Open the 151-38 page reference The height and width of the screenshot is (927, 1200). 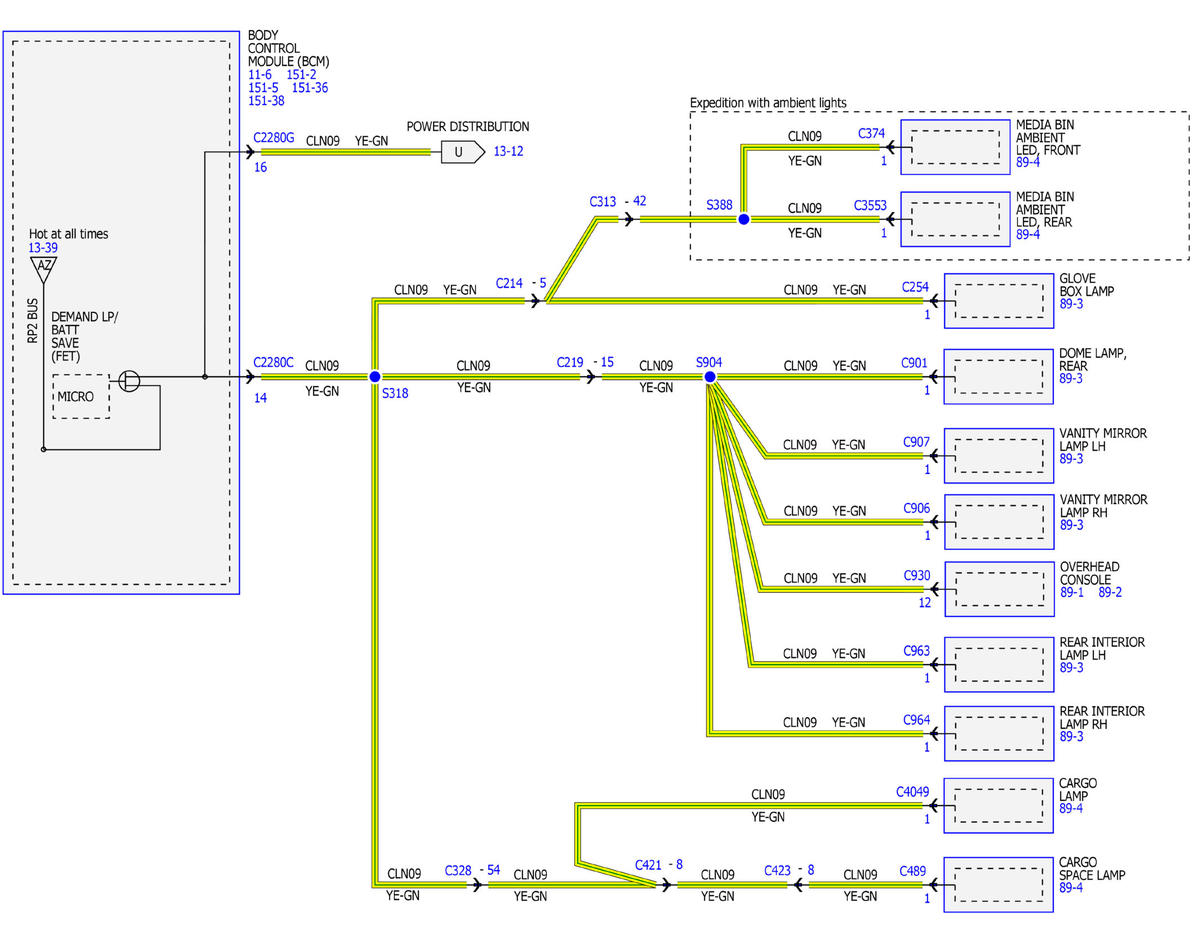click(267, 100)
